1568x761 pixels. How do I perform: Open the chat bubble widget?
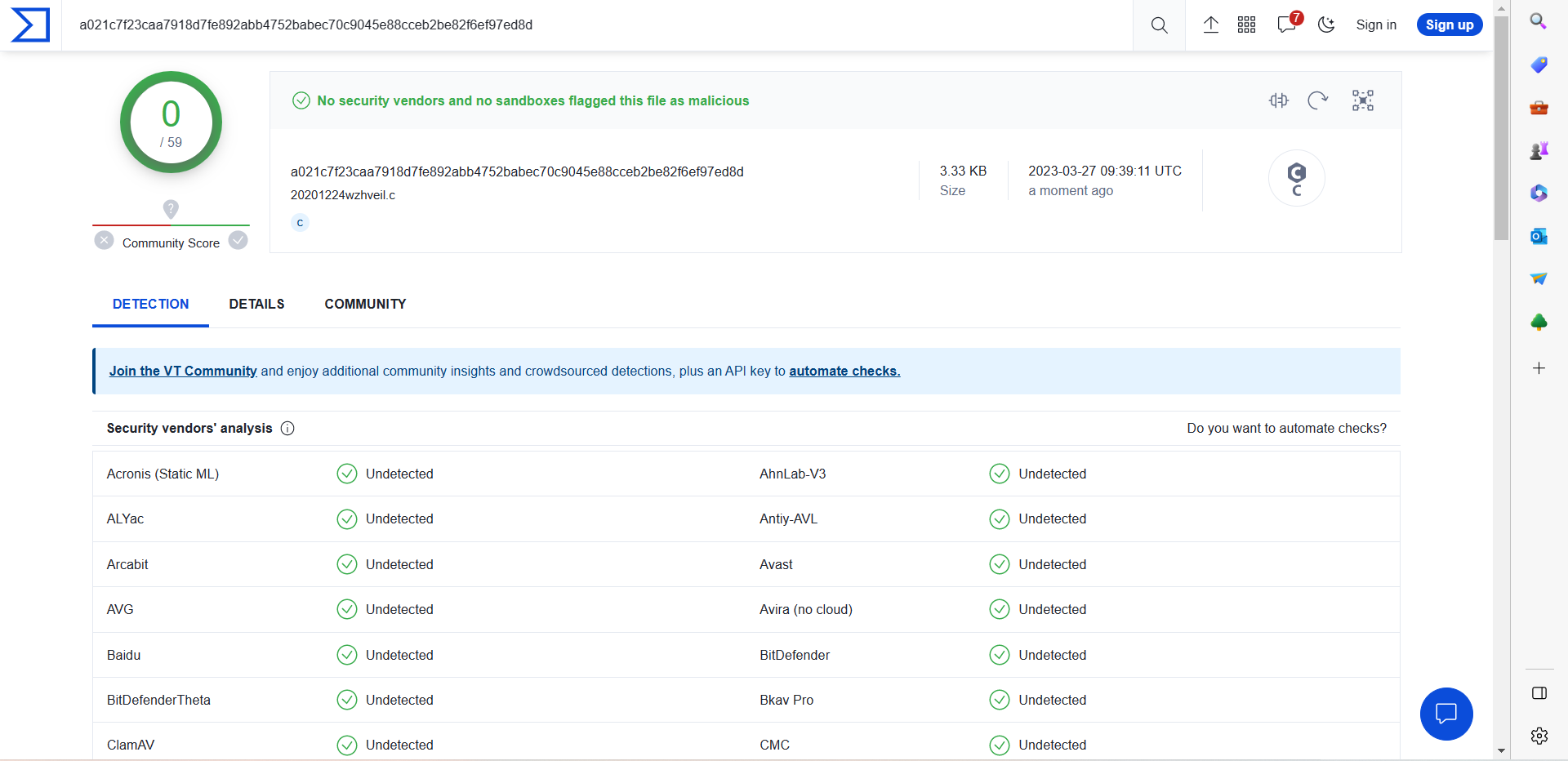click(1445, 714)
